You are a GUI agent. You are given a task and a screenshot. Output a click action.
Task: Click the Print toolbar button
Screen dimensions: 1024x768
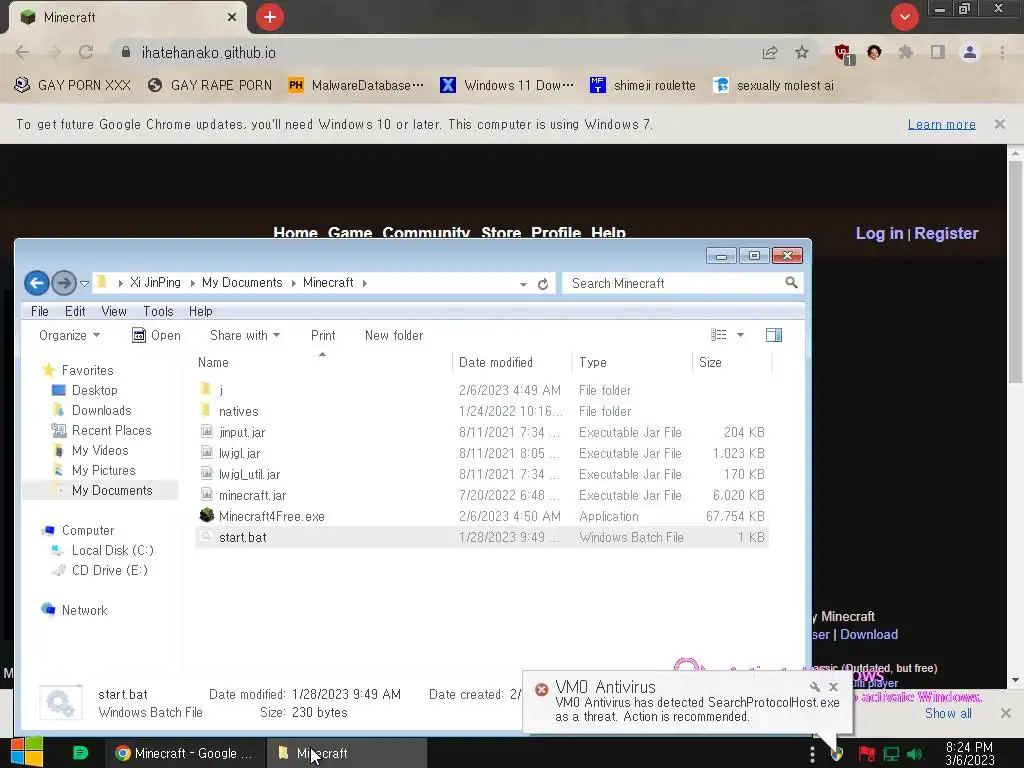tap(323, 335)
